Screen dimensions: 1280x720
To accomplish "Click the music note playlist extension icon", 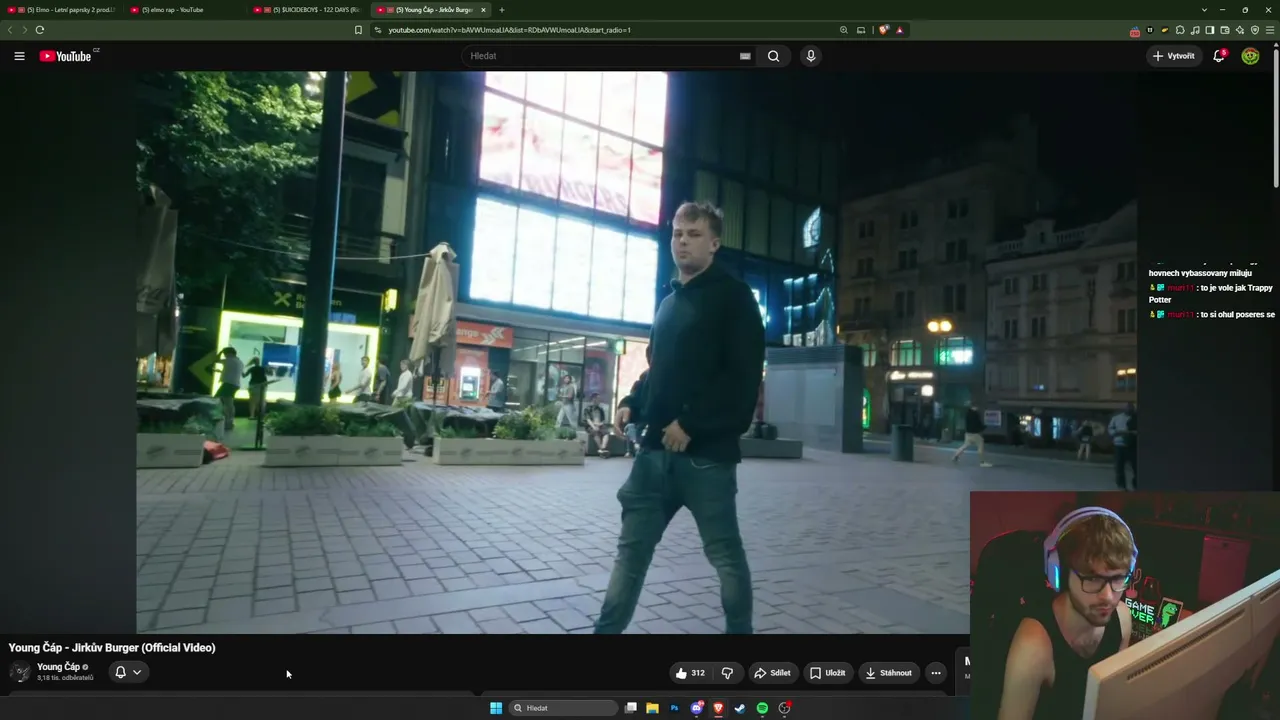I will coord(1195,30).
